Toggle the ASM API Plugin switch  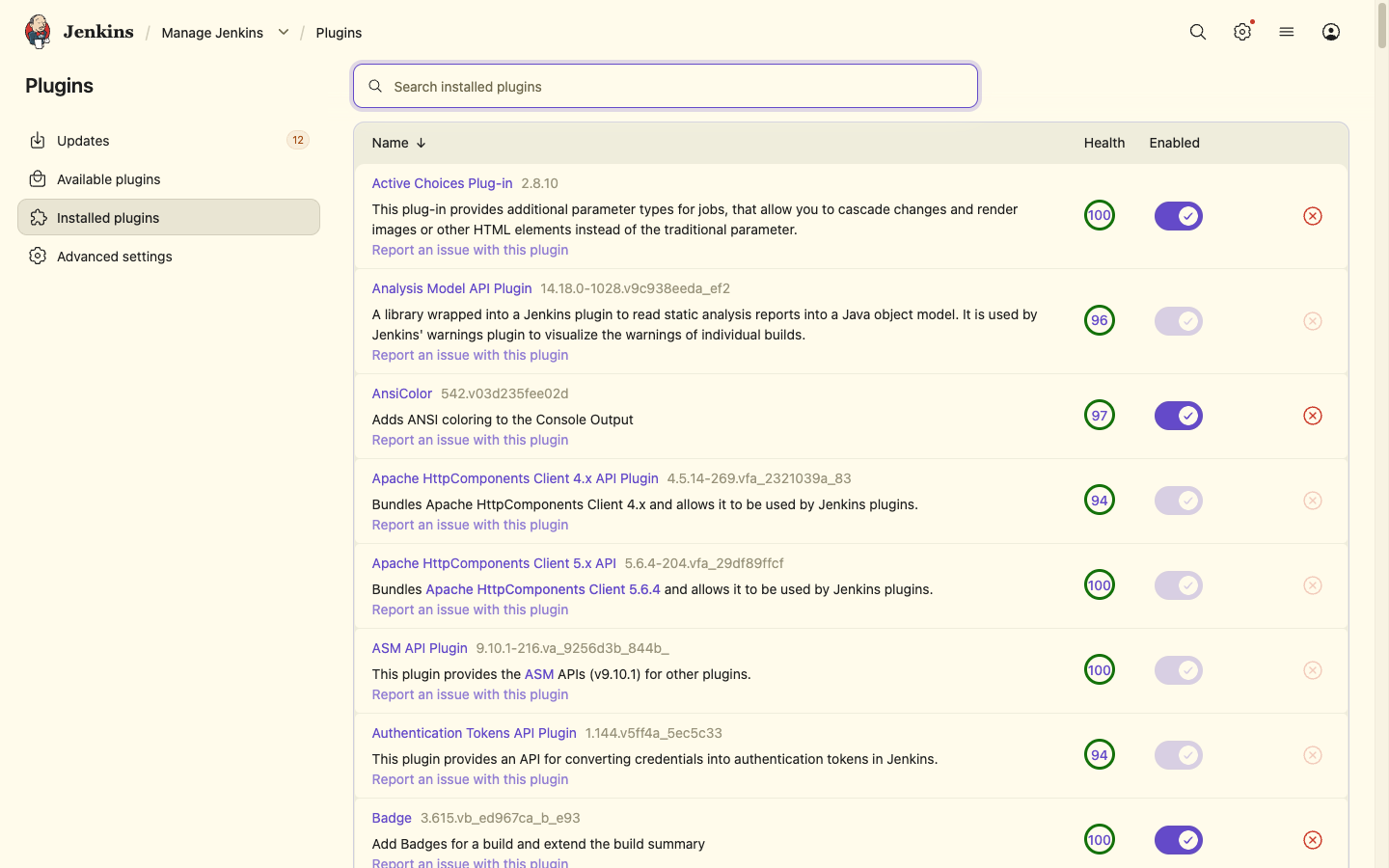1179,670
